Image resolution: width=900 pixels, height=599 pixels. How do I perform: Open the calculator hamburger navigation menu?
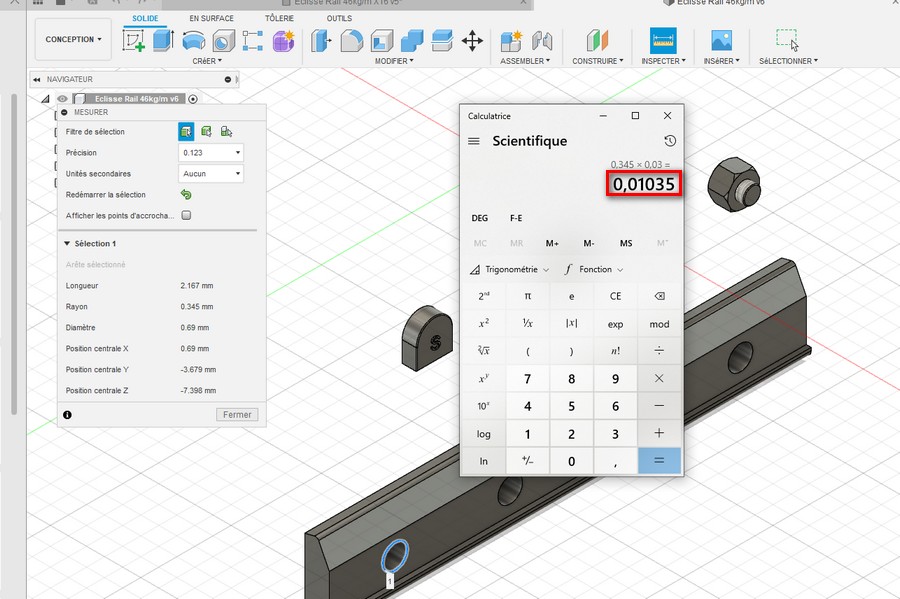coord(474,141)
